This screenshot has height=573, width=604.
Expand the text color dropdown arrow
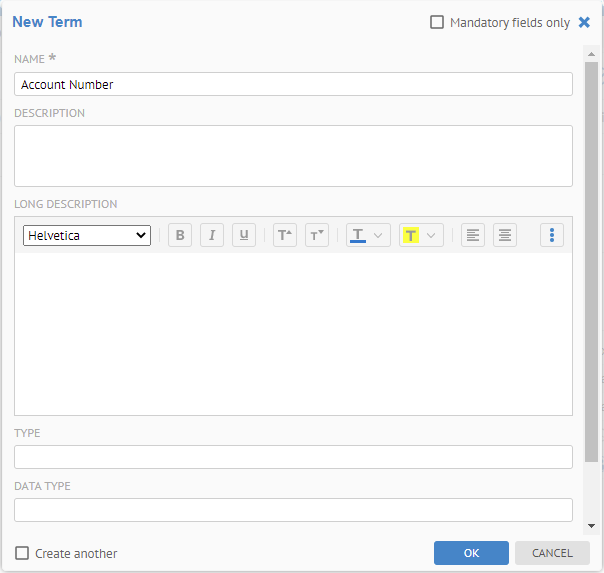click(x=378, y=236)
